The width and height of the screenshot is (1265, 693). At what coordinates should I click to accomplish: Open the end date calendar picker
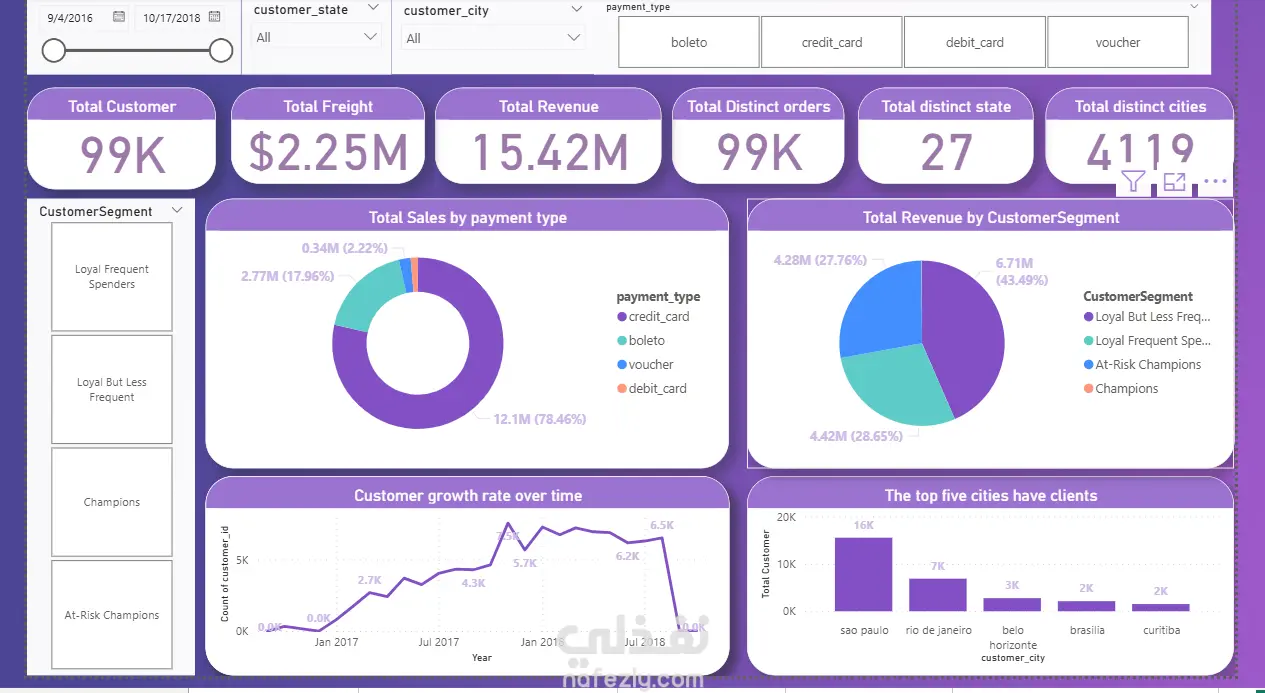213,17
